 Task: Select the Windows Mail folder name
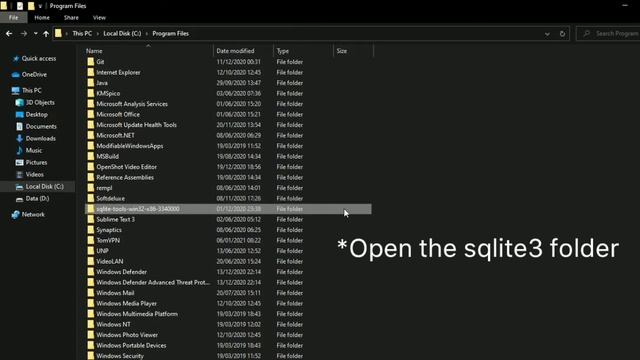tap(115, 293)
